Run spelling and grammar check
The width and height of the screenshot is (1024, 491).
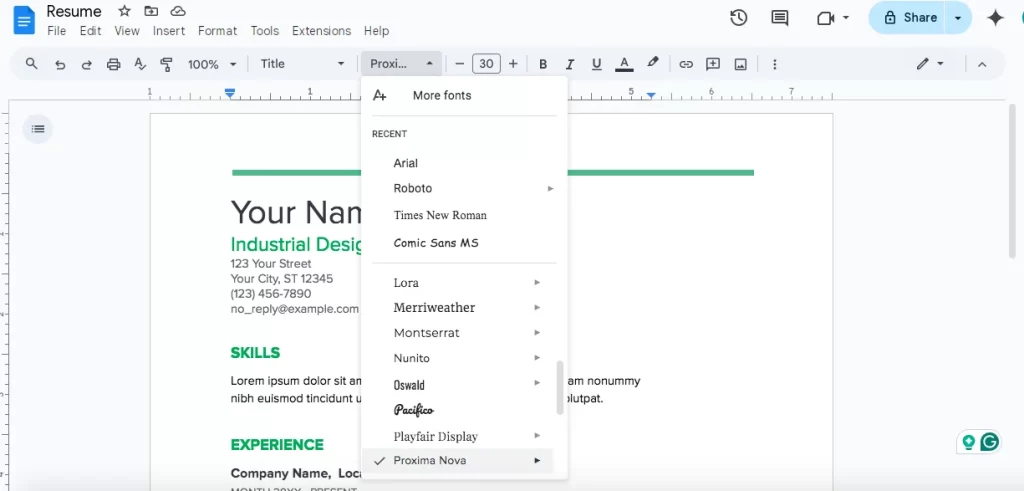tap(140, 64)
